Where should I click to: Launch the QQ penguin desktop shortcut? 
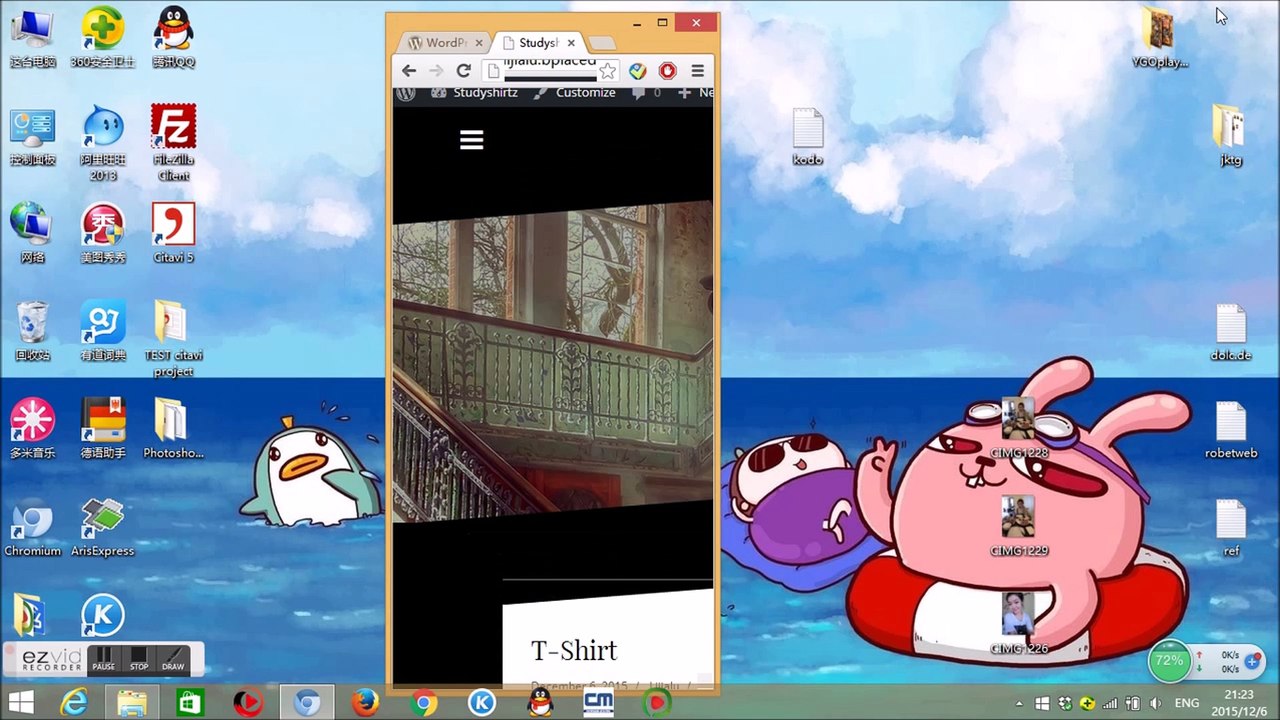[173, 38]
